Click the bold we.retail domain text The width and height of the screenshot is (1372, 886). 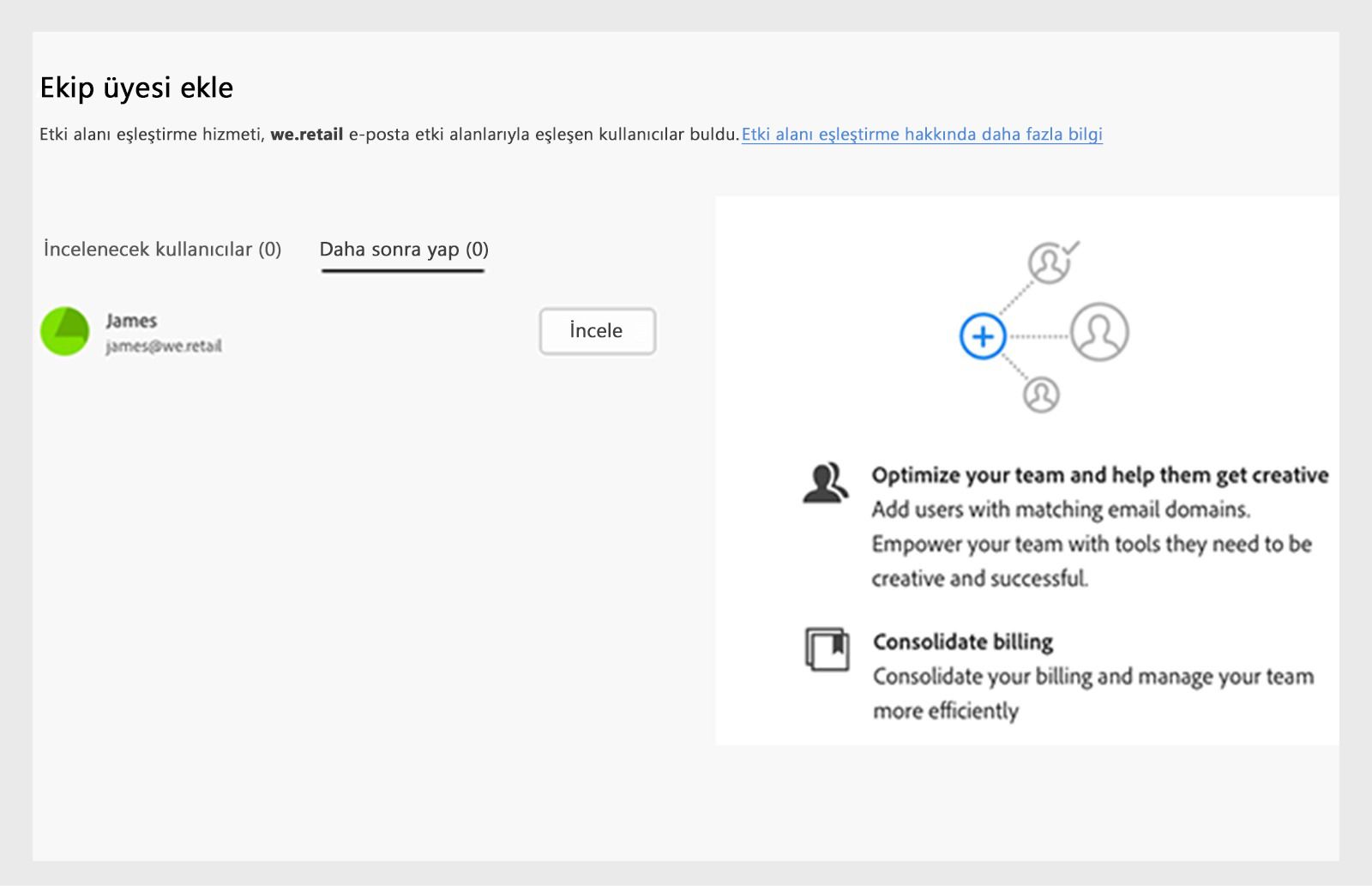point(307,135)
